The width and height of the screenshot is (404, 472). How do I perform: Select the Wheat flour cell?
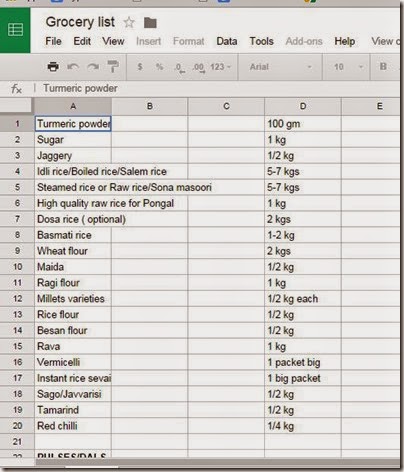click(x=73, y=251)
